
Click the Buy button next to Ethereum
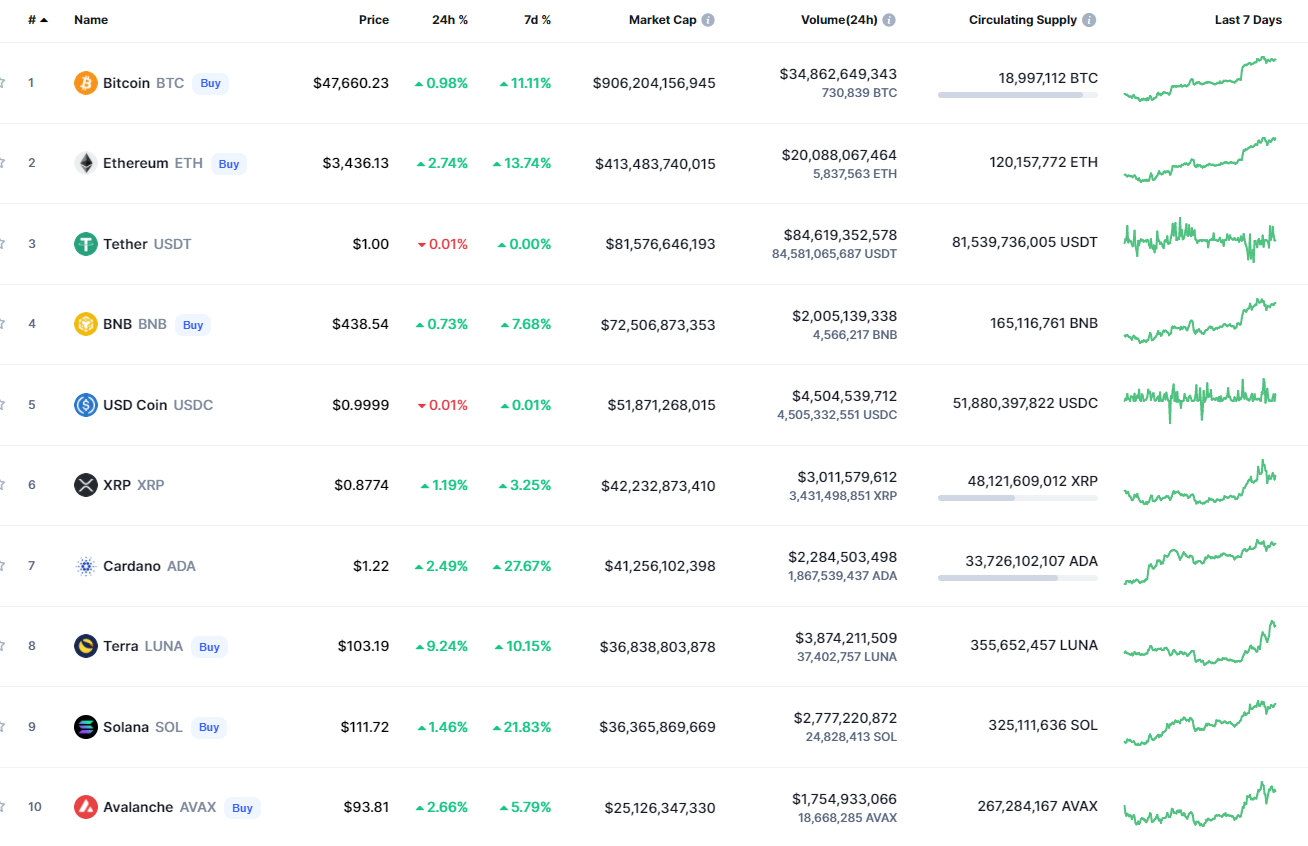tap(229, 164)
